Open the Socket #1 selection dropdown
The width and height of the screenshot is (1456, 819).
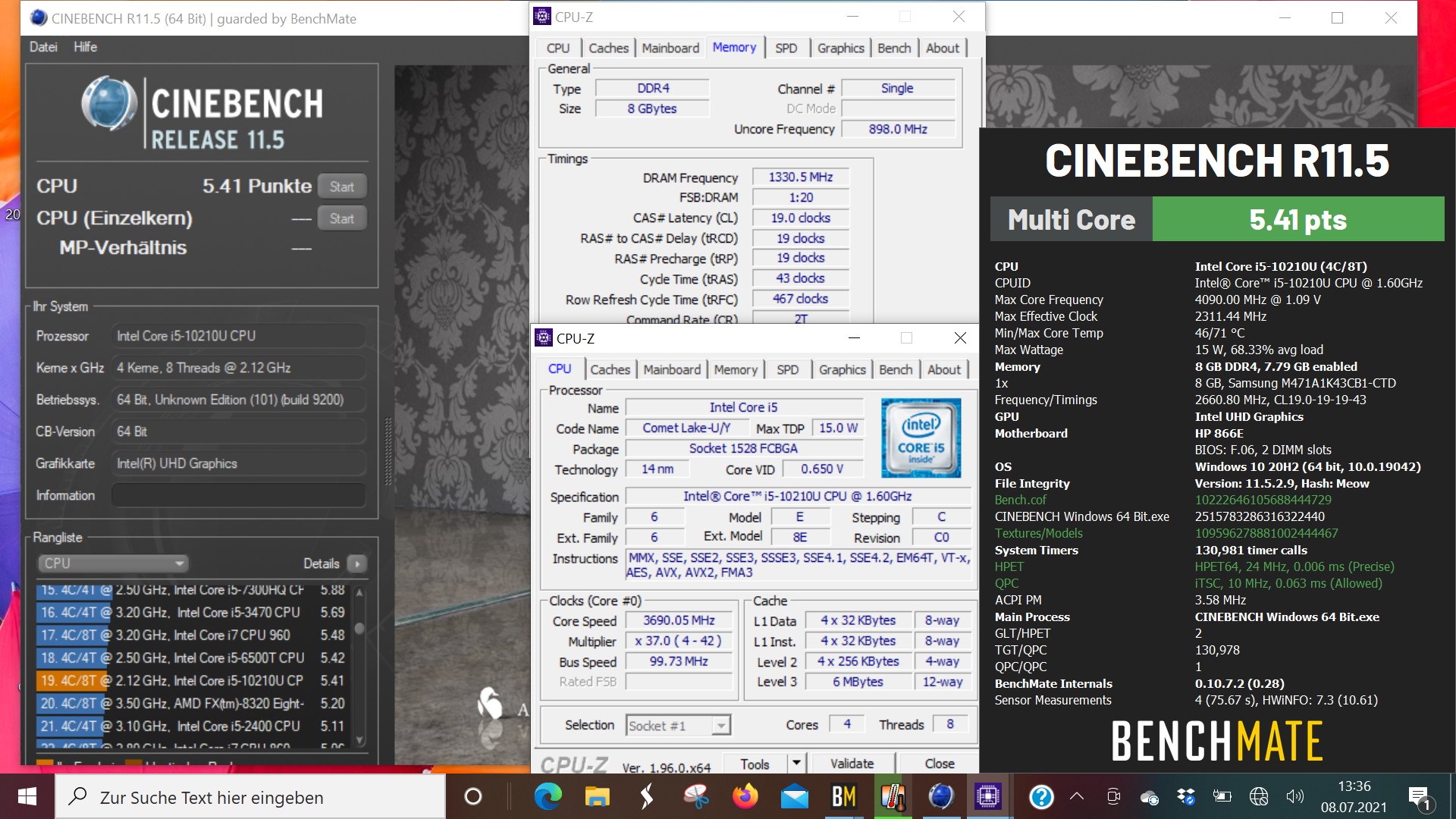click(x=679, y=726)
